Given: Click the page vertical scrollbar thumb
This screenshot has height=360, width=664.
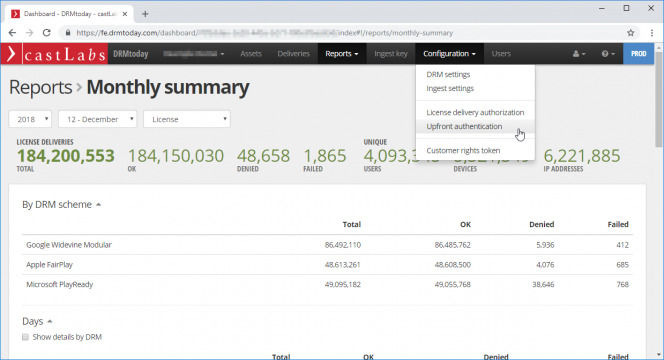Looking at the screenshot, I should click(659, 100).
